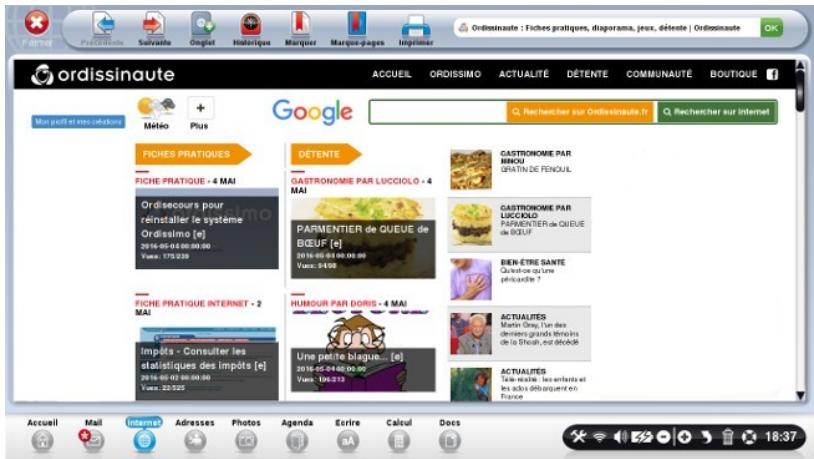The width and height of the screenshot is (814, 459).
Task: Open the Photos app
Action: (246, 435)
